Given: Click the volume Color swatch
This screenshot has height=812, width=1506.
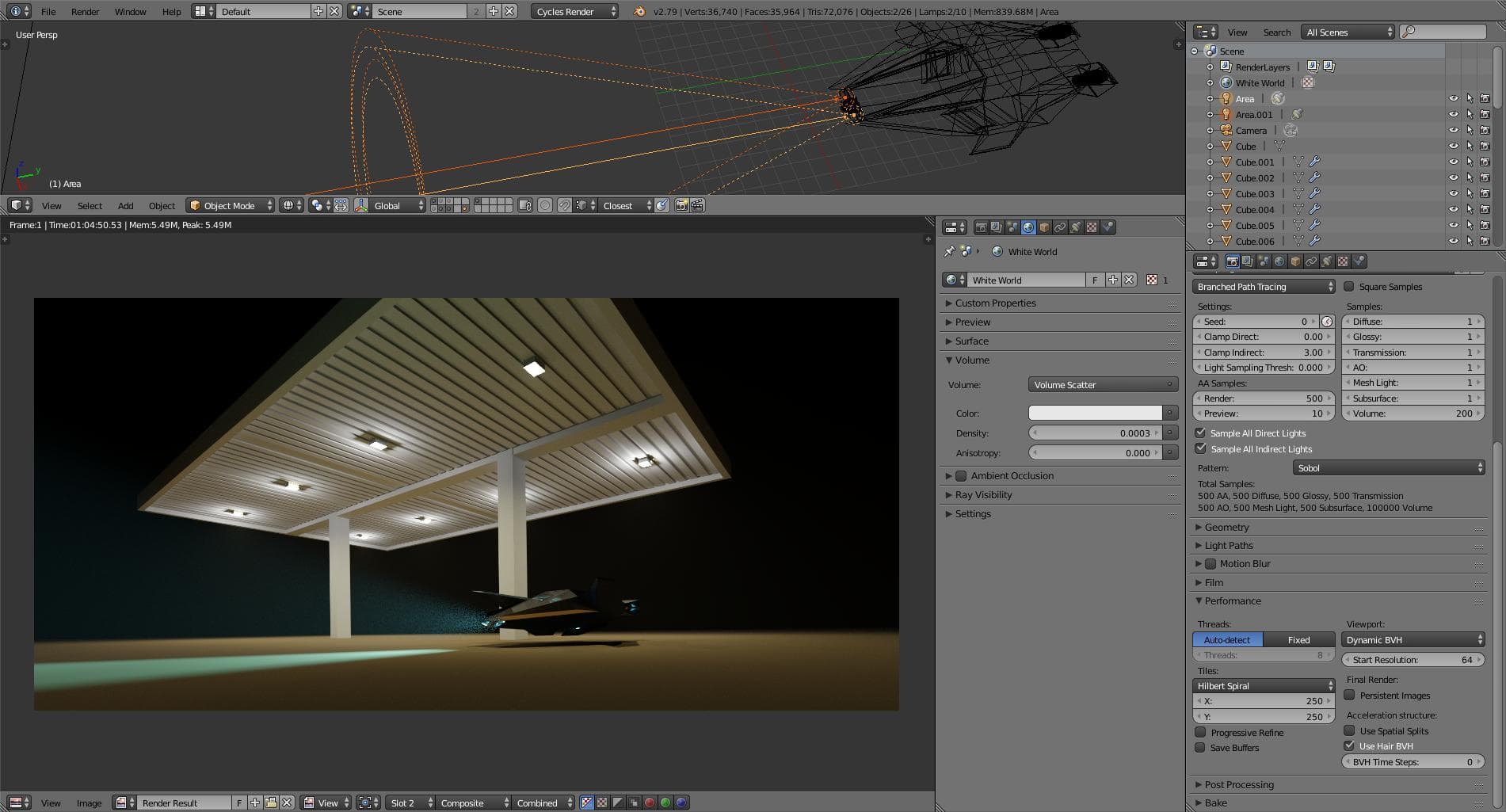Looking at the screenshot, I should coord(1095,414).
